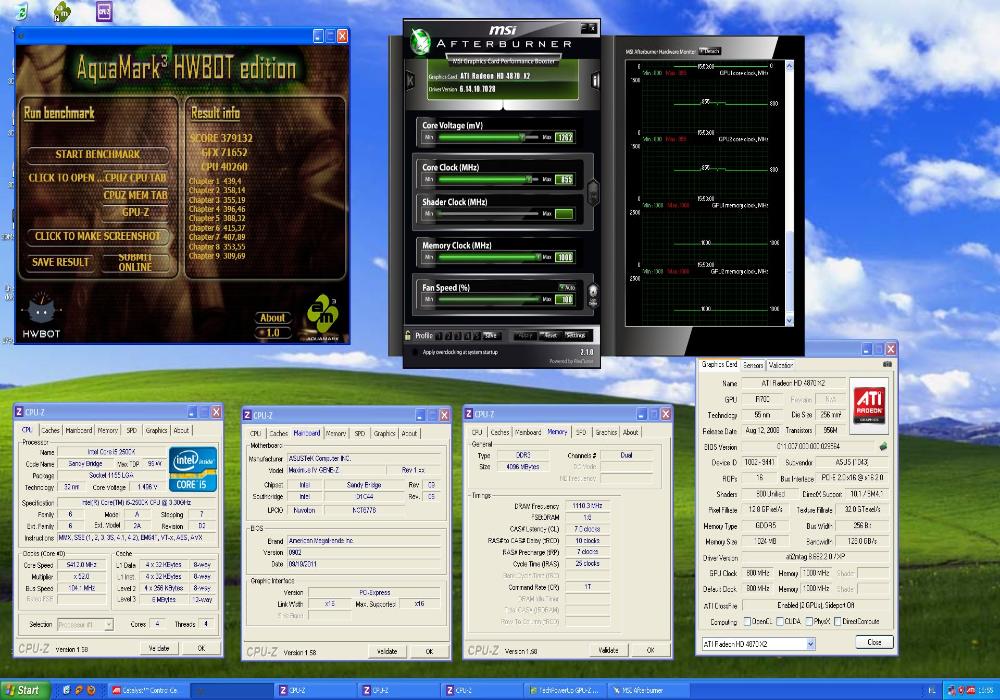Click the Internet Explorer quick launch icon
The image size is (1000, 700).
click(x=66, y=690)
